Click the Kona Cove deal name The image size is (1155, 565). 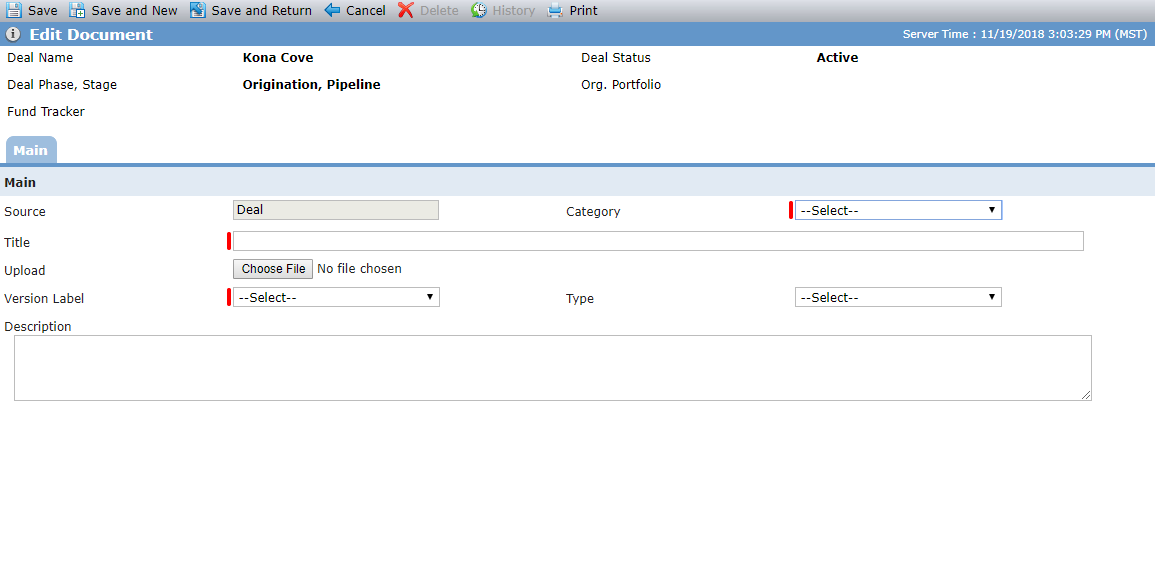[278, 57]
